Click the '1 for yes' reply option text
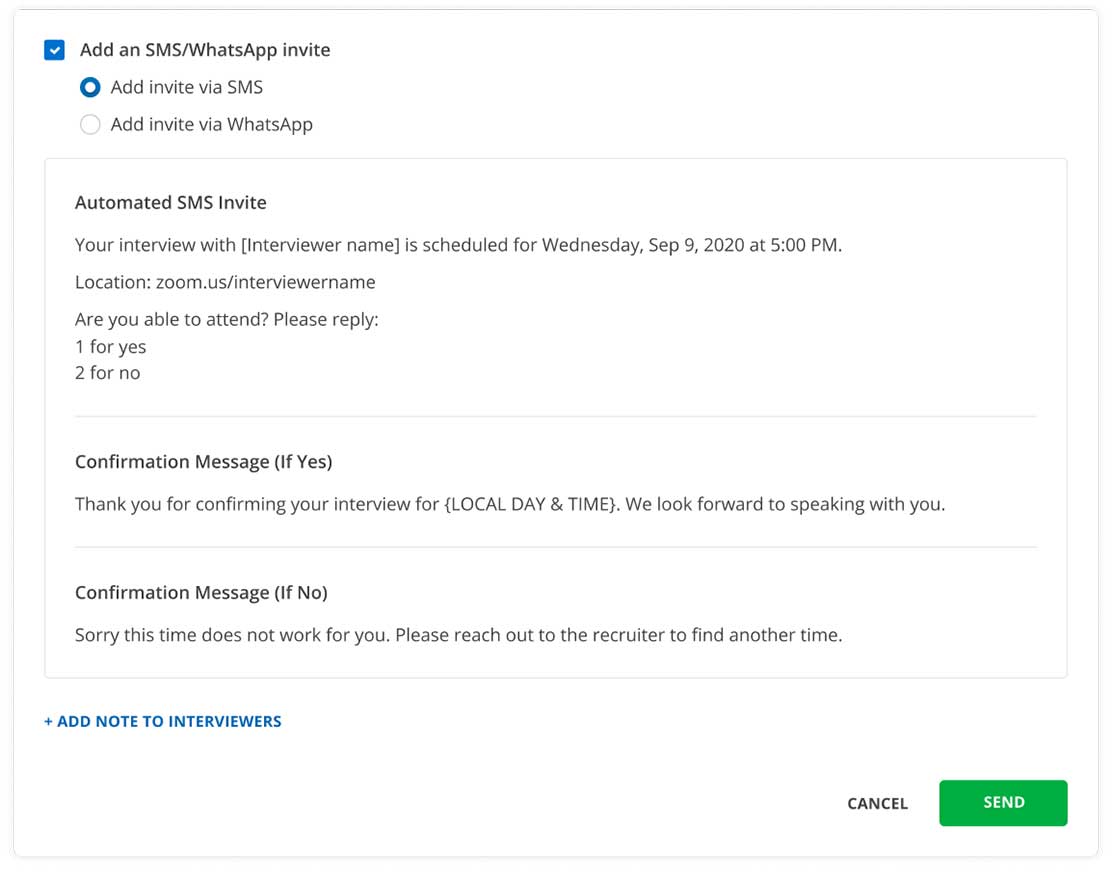This screenshot has height=881, width=1112. [x=111, y=347]
